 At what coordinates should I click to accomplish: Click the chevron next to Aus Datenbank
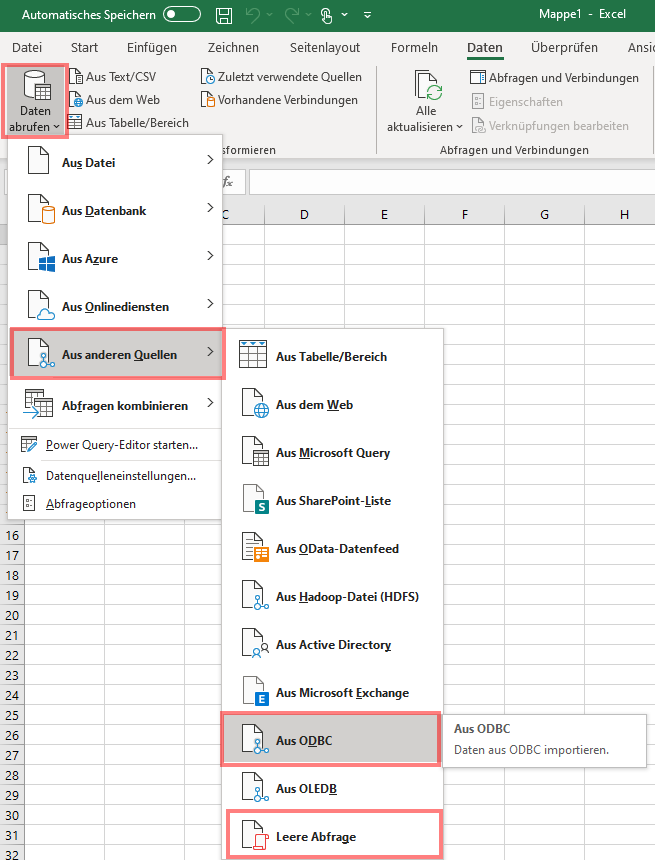point(210,207)
